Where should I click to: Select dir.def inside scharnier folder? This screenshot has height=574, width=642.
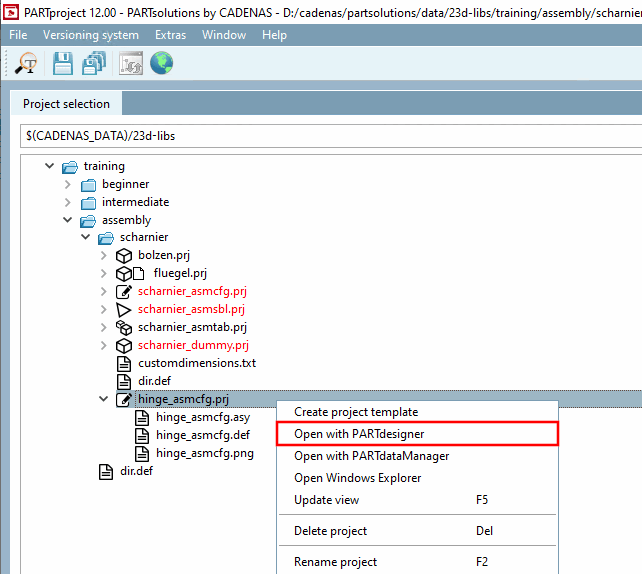tap(154, 381)
